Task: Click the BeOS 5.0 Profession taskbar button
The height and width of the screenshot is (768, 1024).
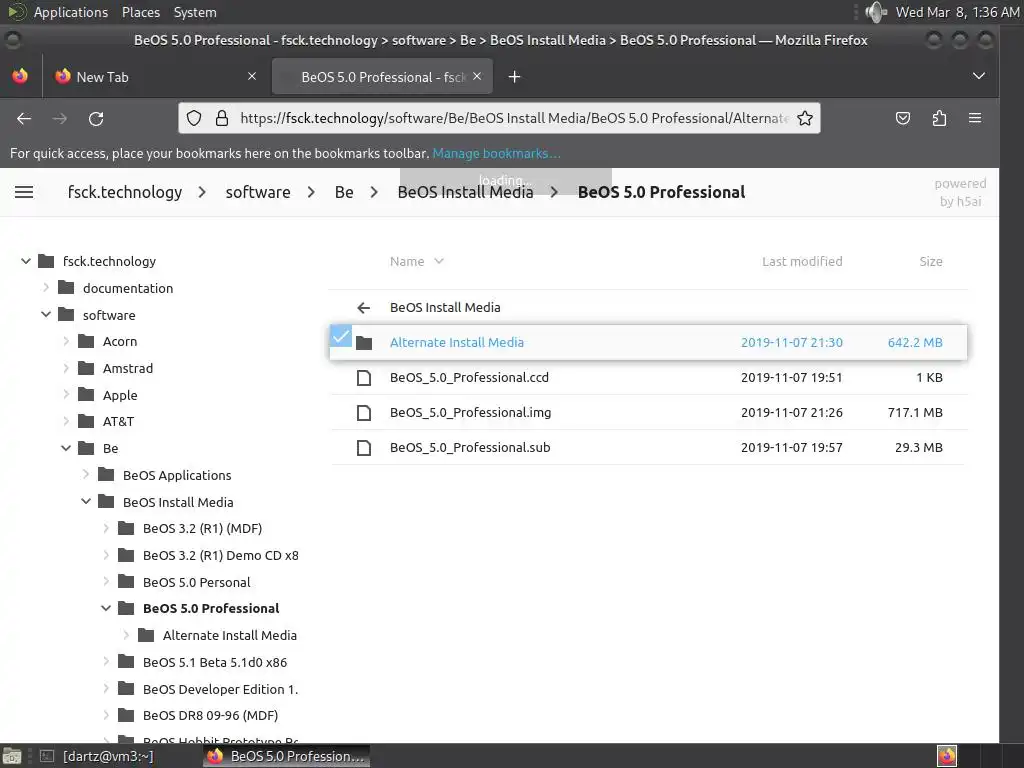Action: [286, 756]
